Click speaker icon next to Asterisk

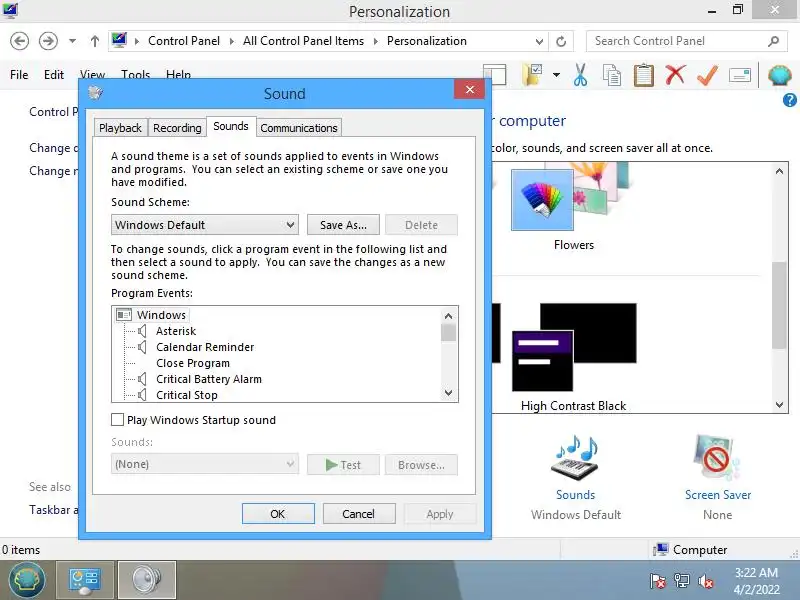tap(142, 331)
